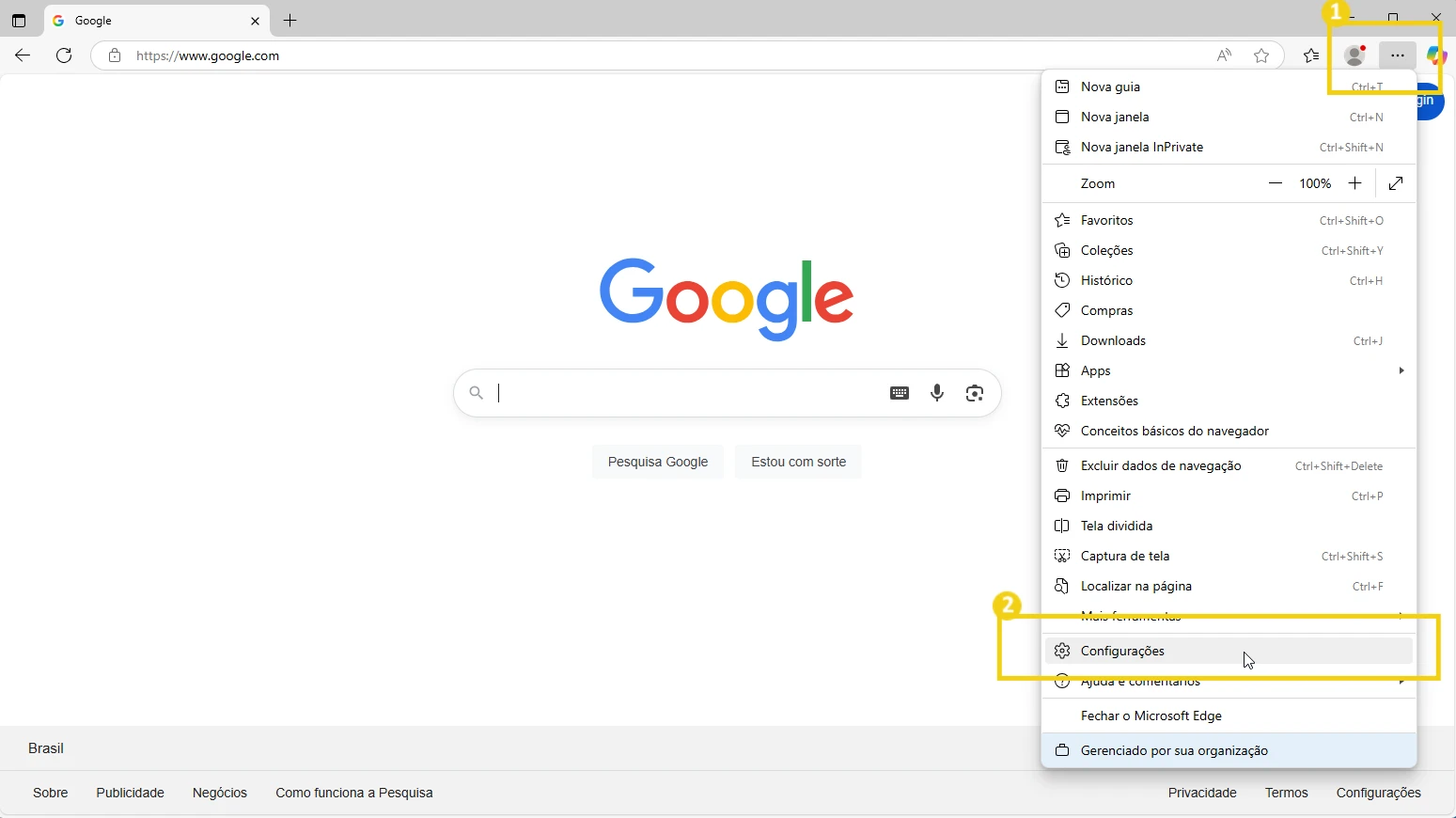Image resolution: width=1456 pixels, height=818 pixels.
Task: Click Gerenciado por sua organização
Action: coord(1229,750)
